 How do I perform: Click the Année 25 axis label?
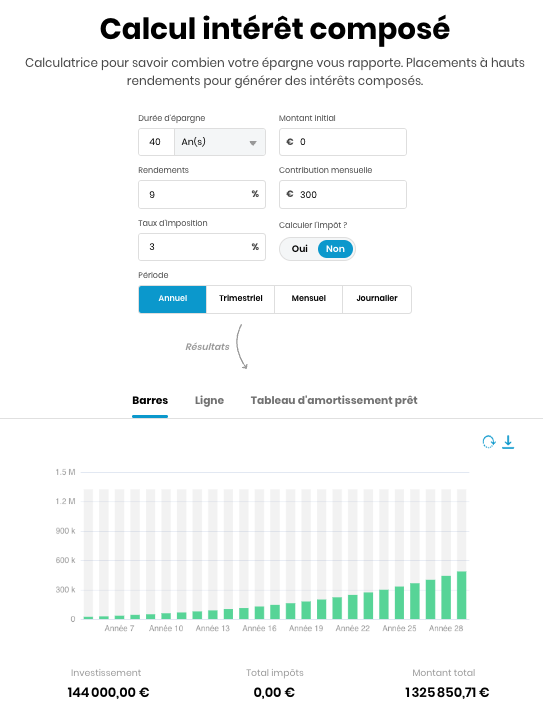tap(399, 628)
